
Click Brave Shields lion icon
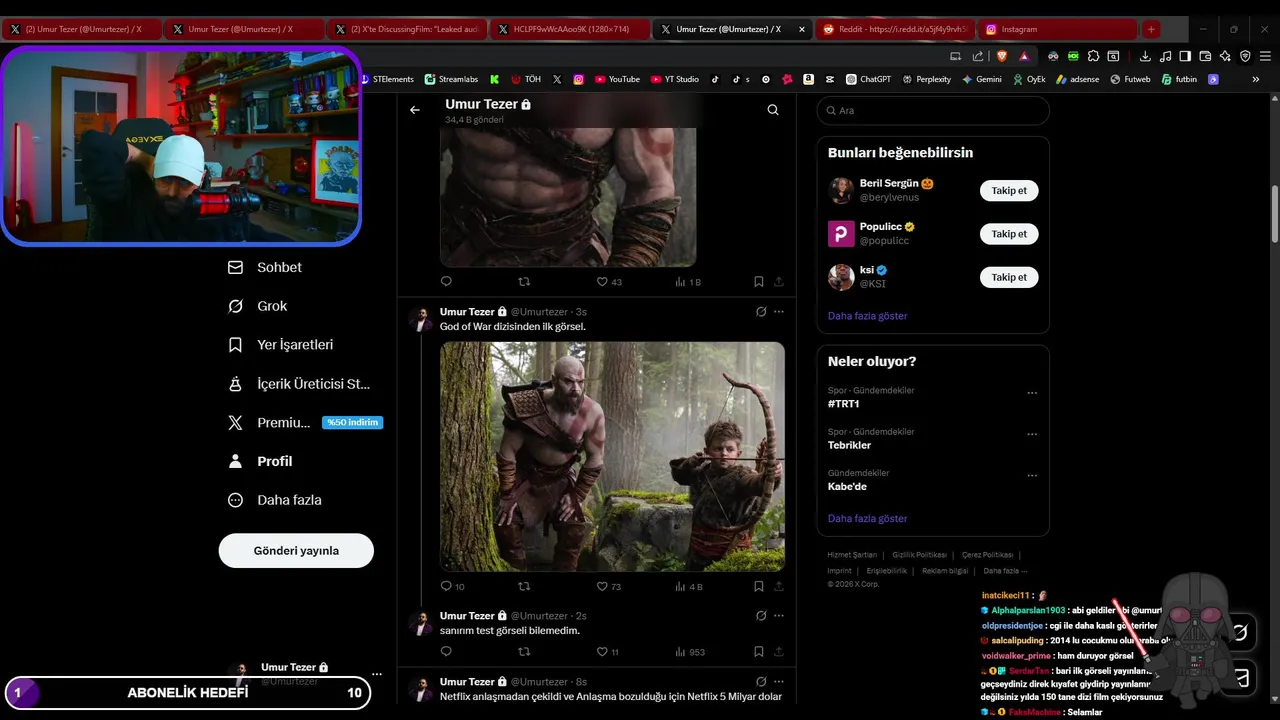(x=1003, y=56)
